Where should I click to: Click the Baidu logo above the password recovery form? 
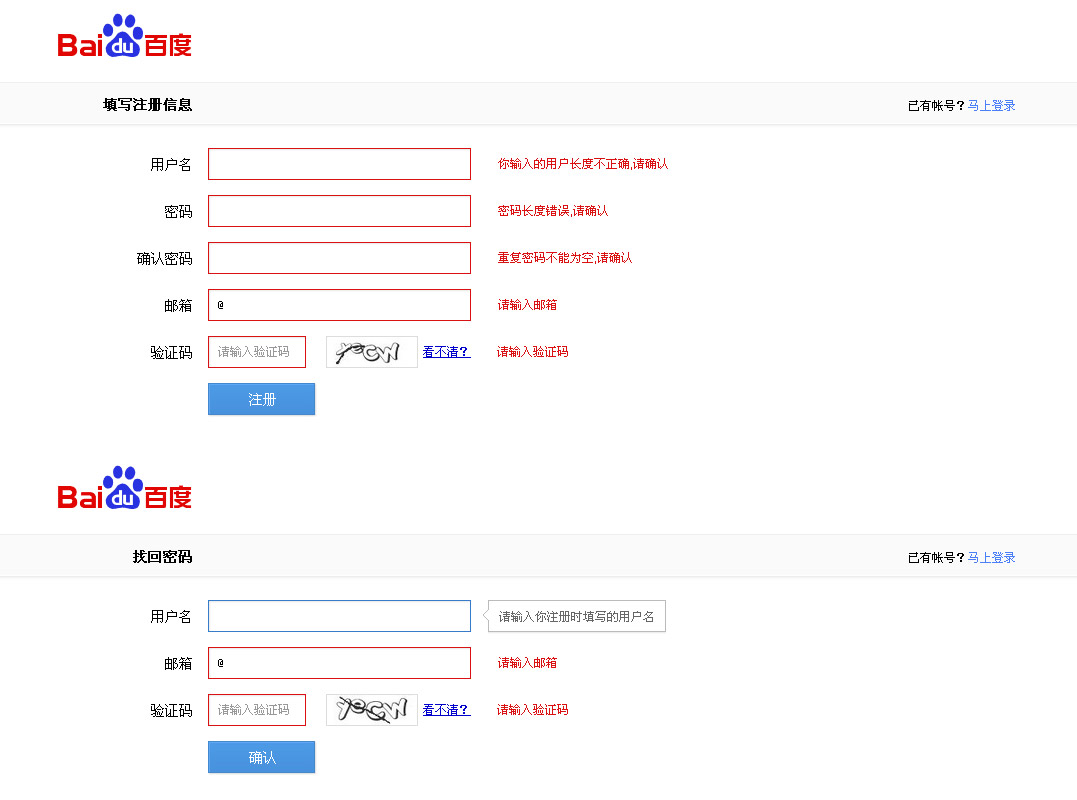(x=124, y=488)
